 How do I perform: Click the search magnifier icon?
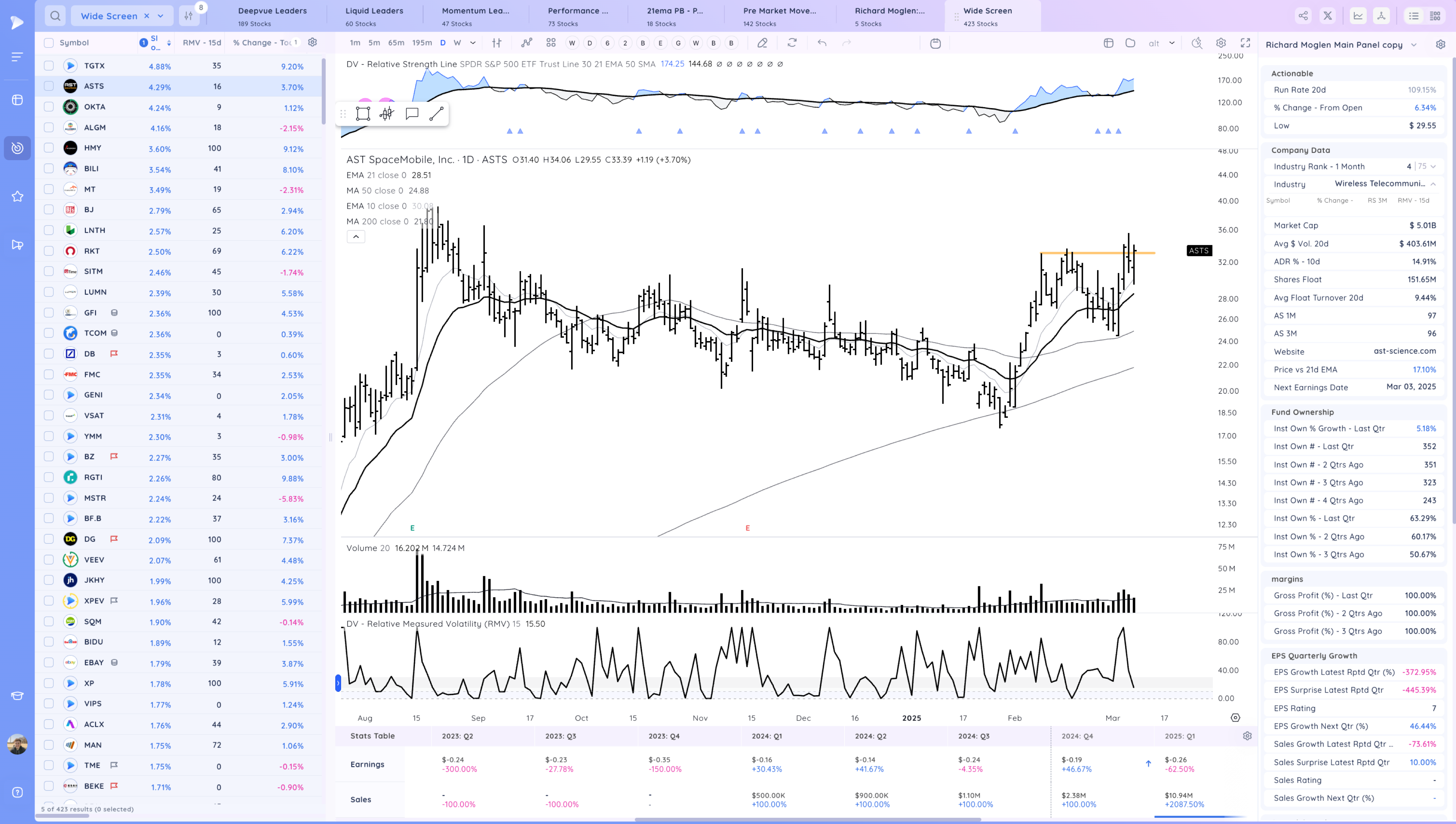point(55,16)
